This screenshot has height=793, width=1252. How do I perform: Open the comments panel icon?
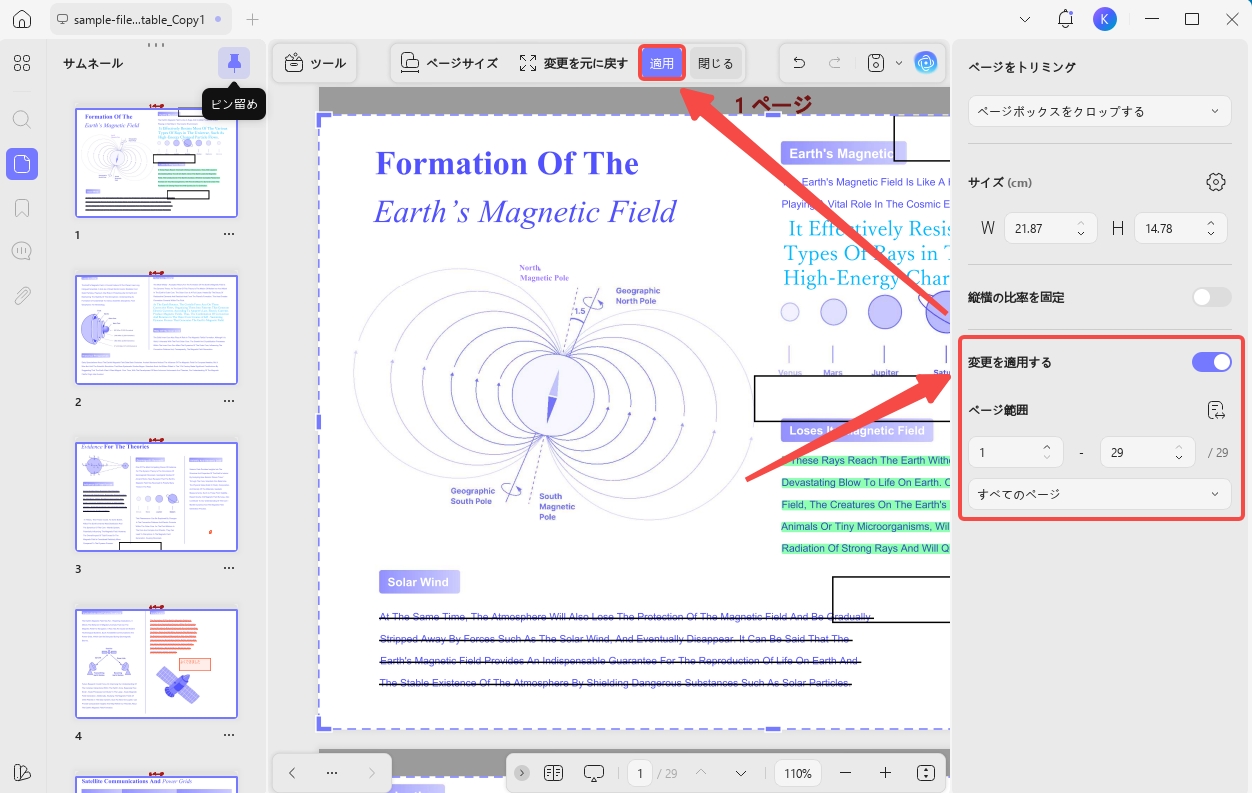click(x=22, y=251)
